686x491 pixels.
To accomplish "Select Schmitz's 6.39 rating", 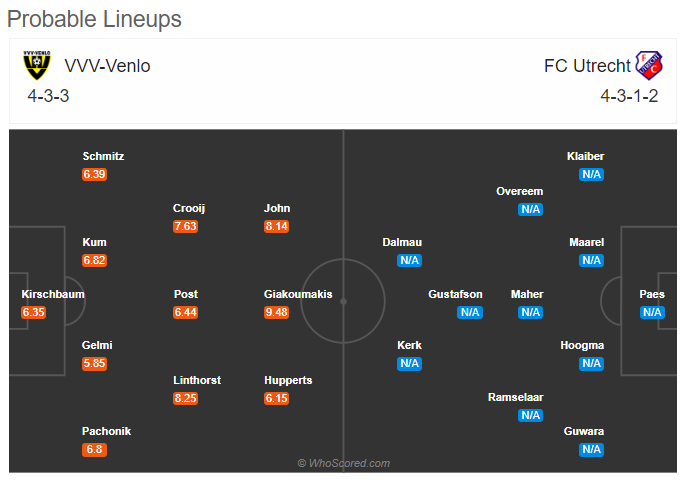I will click(94, 174).
